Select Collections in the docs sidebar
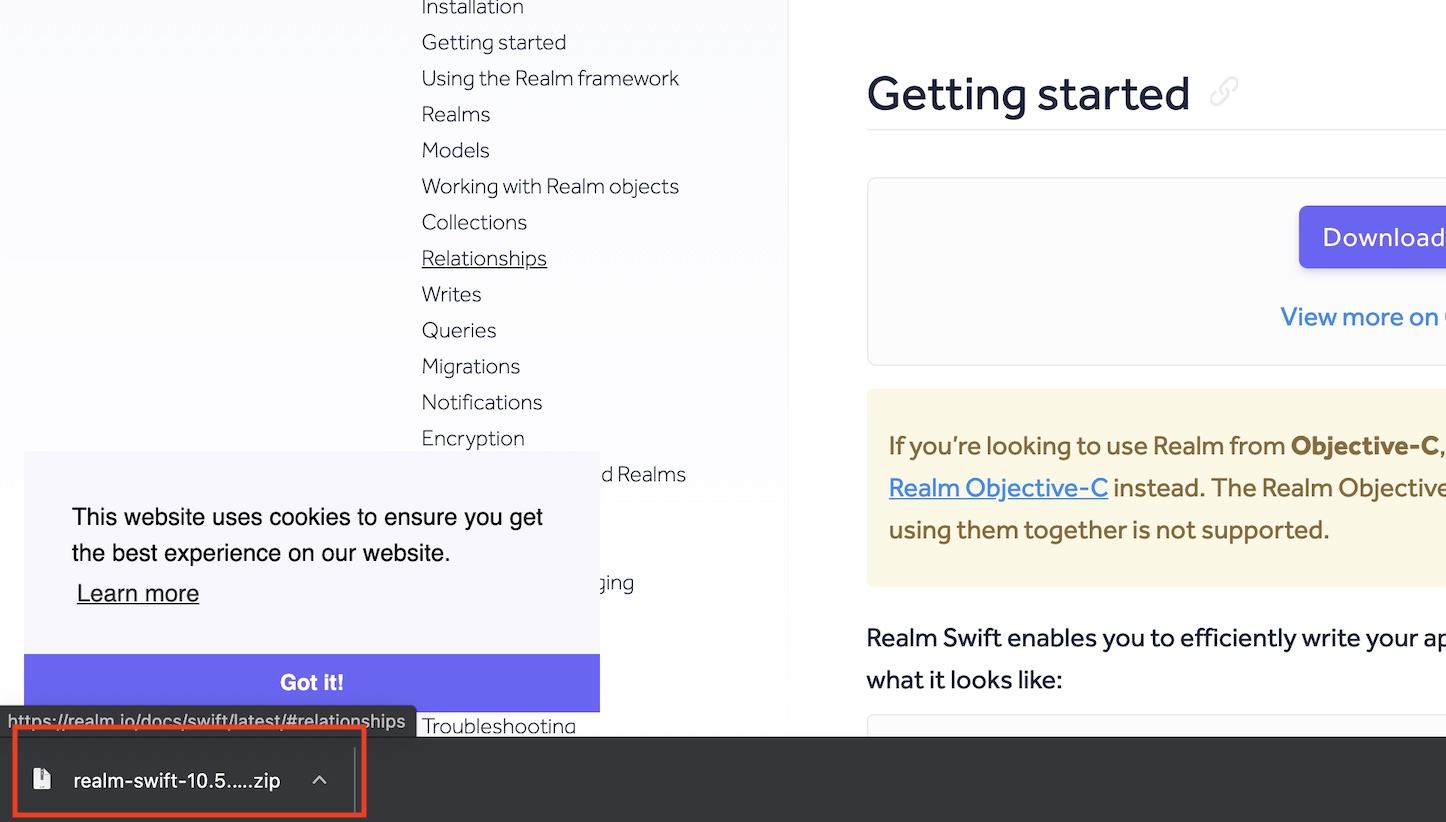 point(474,222)
